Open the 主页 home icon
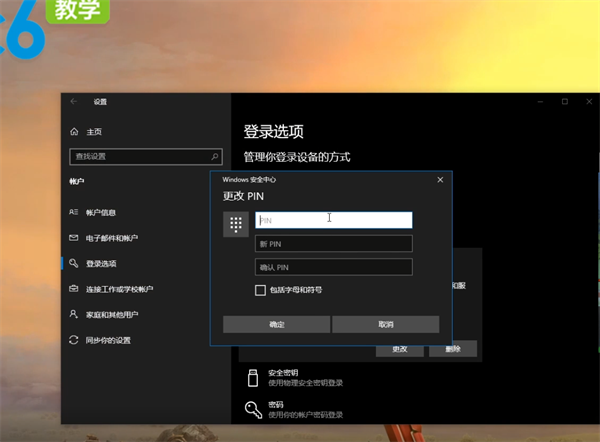This screenshot has width=600, height=442. point(74,132)
